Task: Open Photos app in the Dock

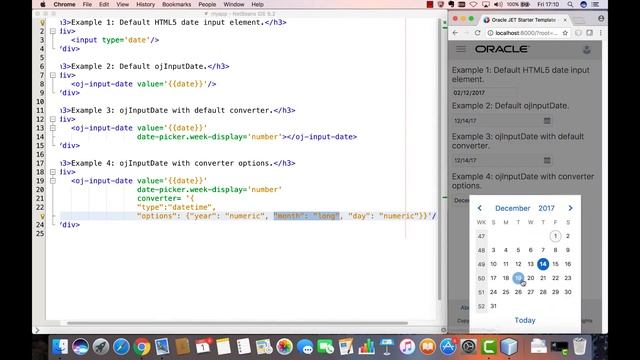Action: (x=284, y=347)
